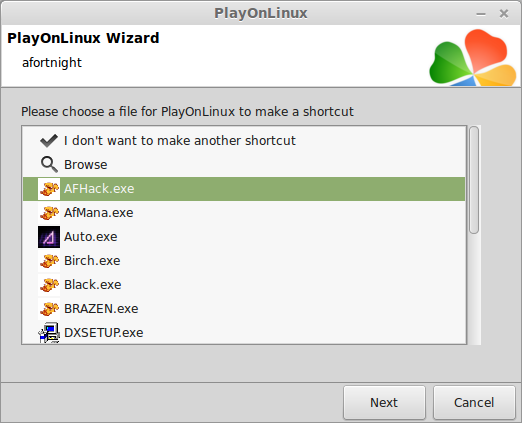Select "I don't want to make another shortcut"
This screenshot has width=522, height=423.
[x=244, y=141]
